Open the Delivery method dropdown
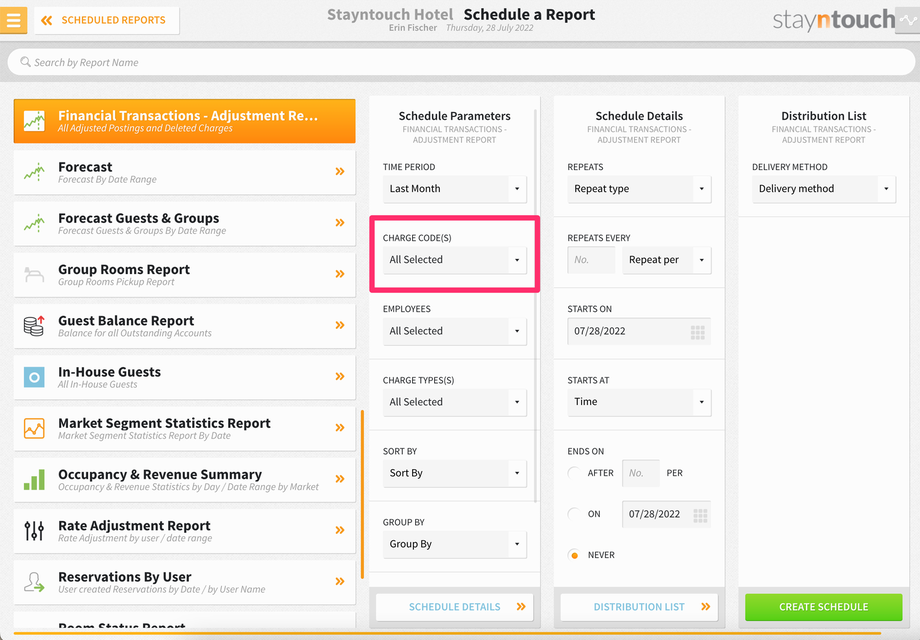Screen dimensions: 920x640 pos(824,189)
